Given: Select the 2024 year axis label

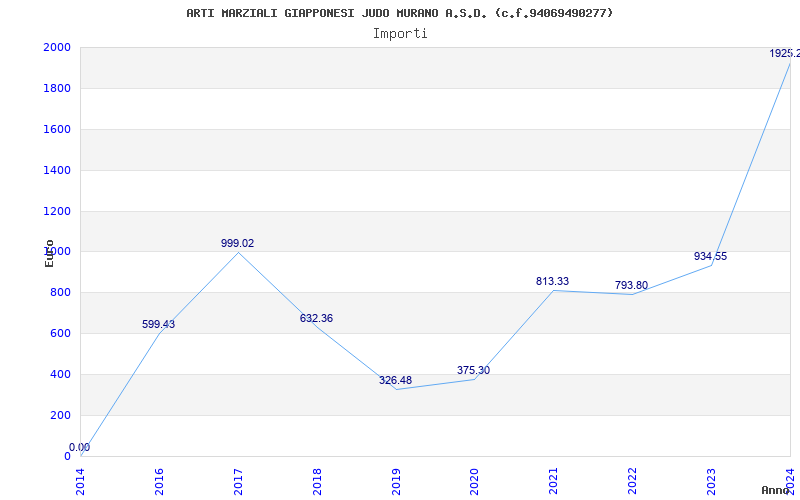Looking at the screenshot, I should tap(790, 482).
